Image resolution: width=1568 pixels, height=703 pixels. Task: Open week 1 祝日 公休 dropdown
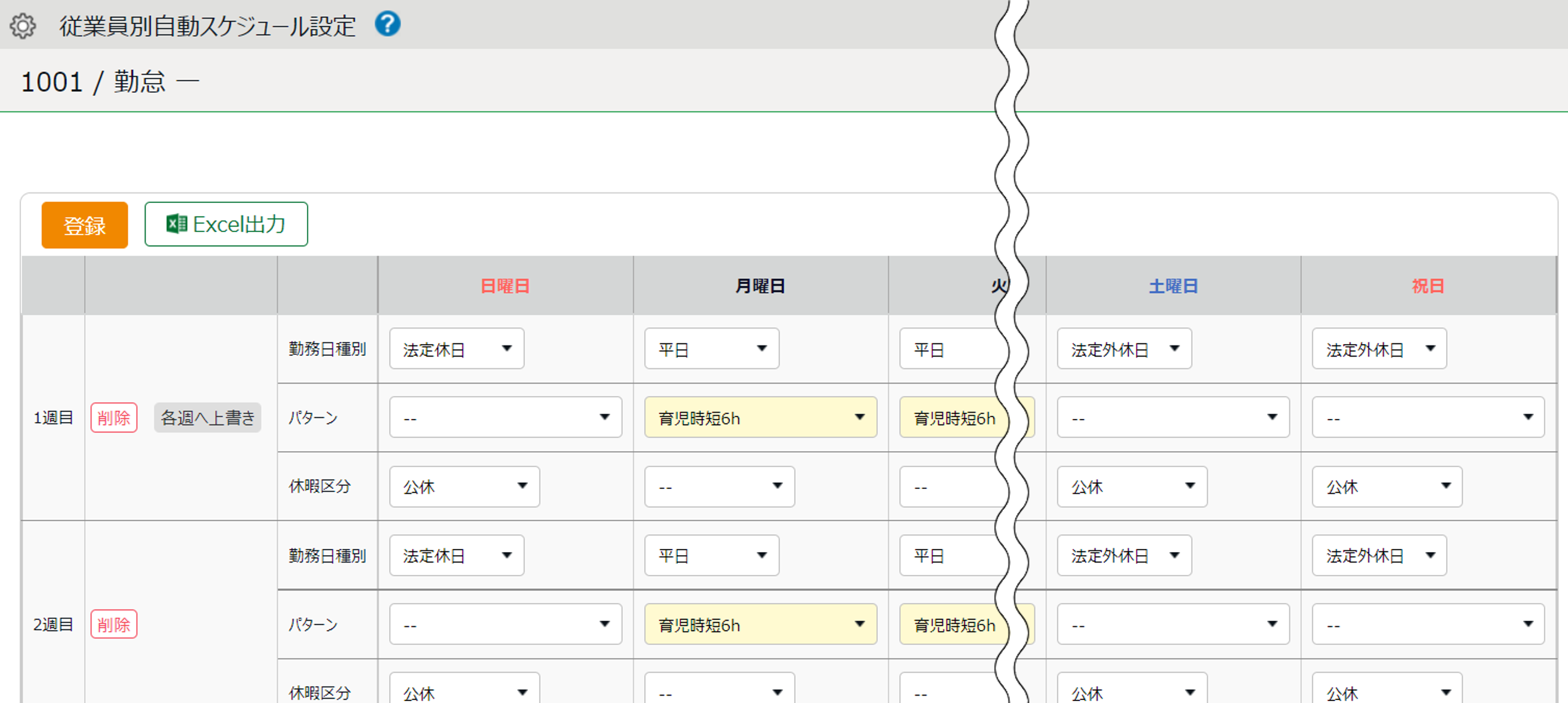coord(1387,487)
